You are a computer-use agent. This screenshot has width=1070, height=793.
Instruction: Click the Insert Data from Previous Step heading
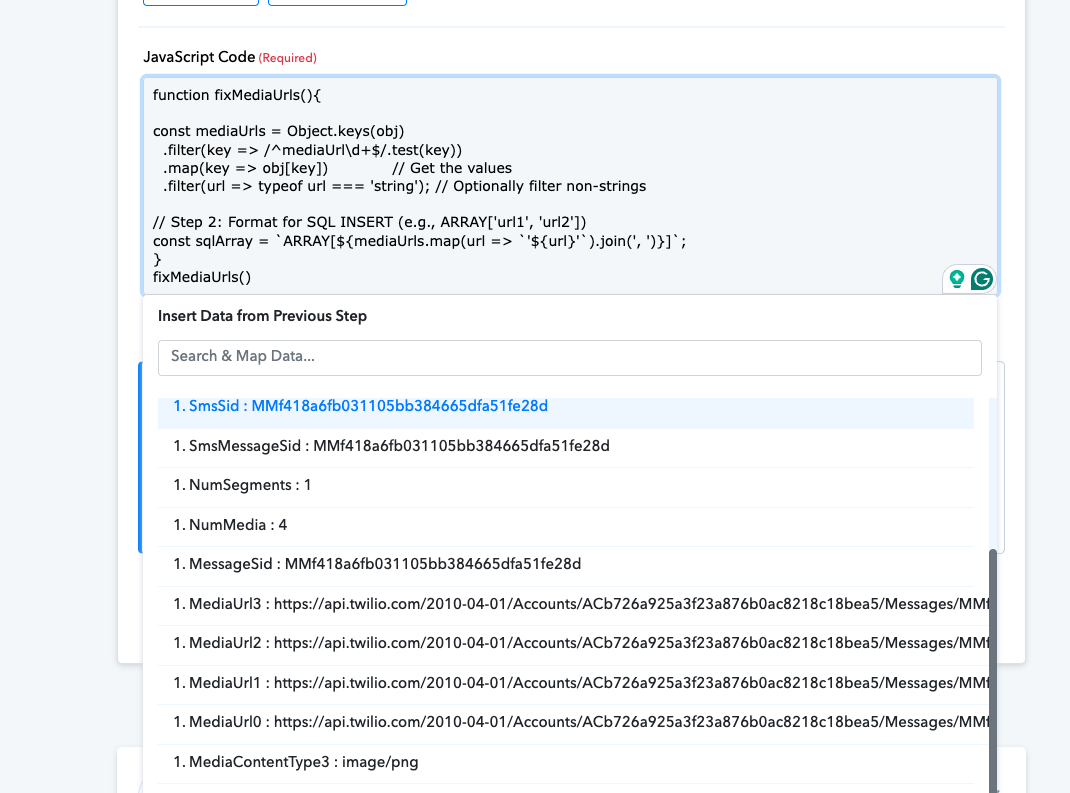(262, 316)
